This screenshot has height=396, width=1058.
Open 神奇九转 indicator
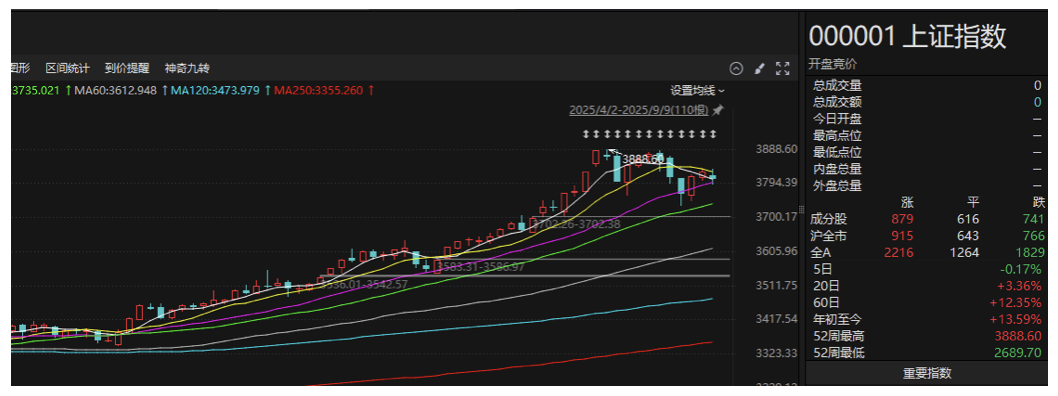187,68
